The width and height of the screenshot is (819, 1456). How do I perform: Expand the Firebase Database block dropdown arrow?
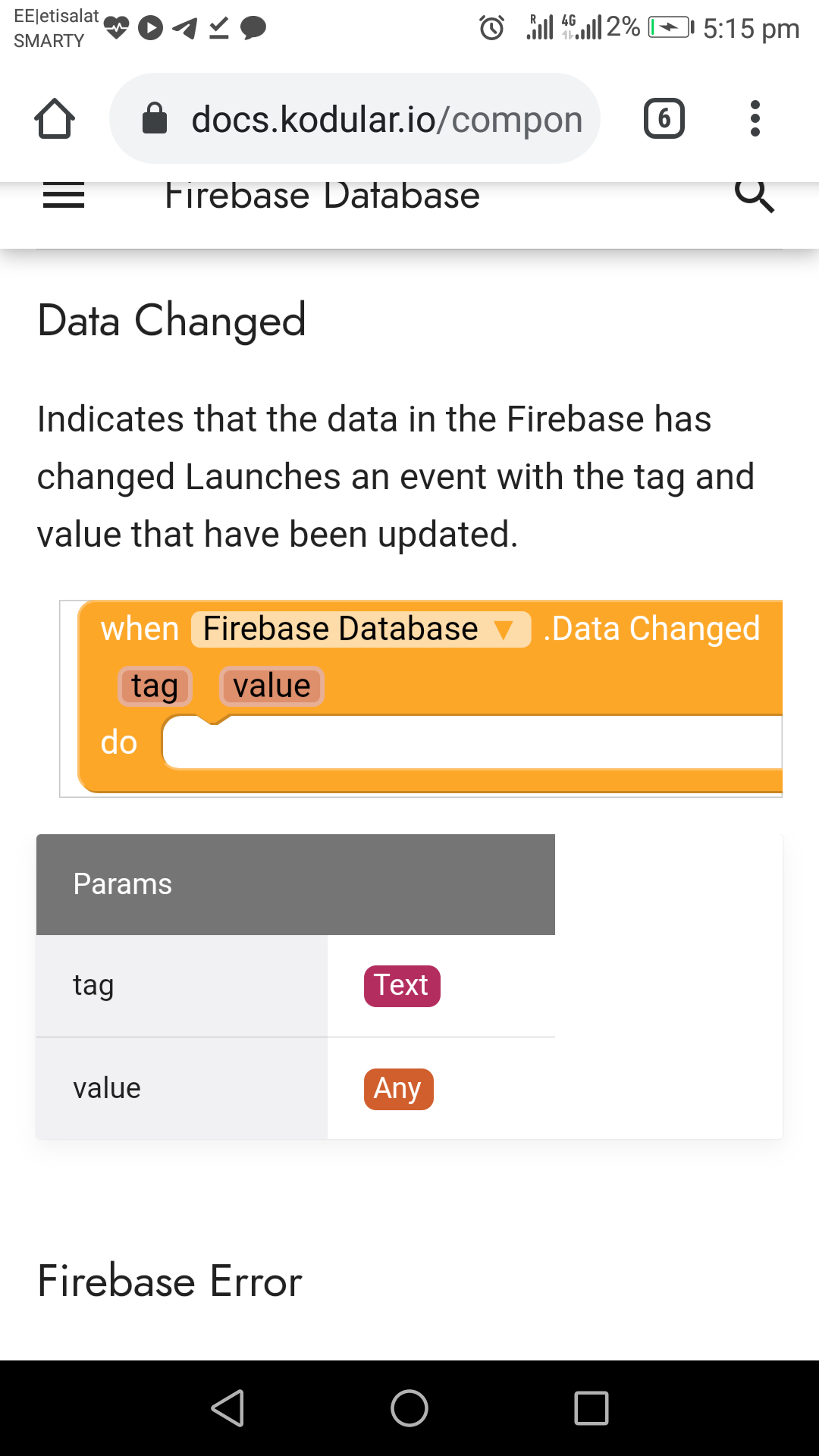[504, 629]
